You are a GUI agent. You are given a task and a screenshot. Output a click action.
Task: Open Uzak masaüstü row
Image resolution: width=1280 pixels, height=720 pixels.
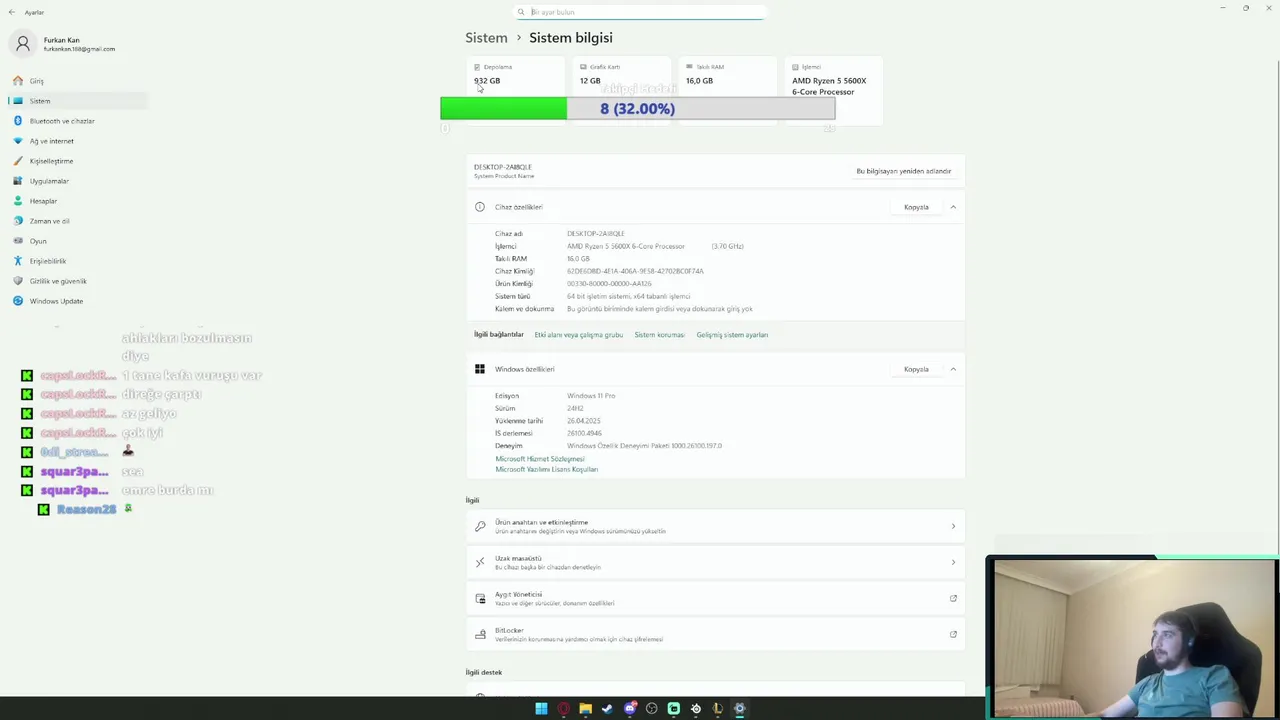pyautogui.click(x=715, y=562)
